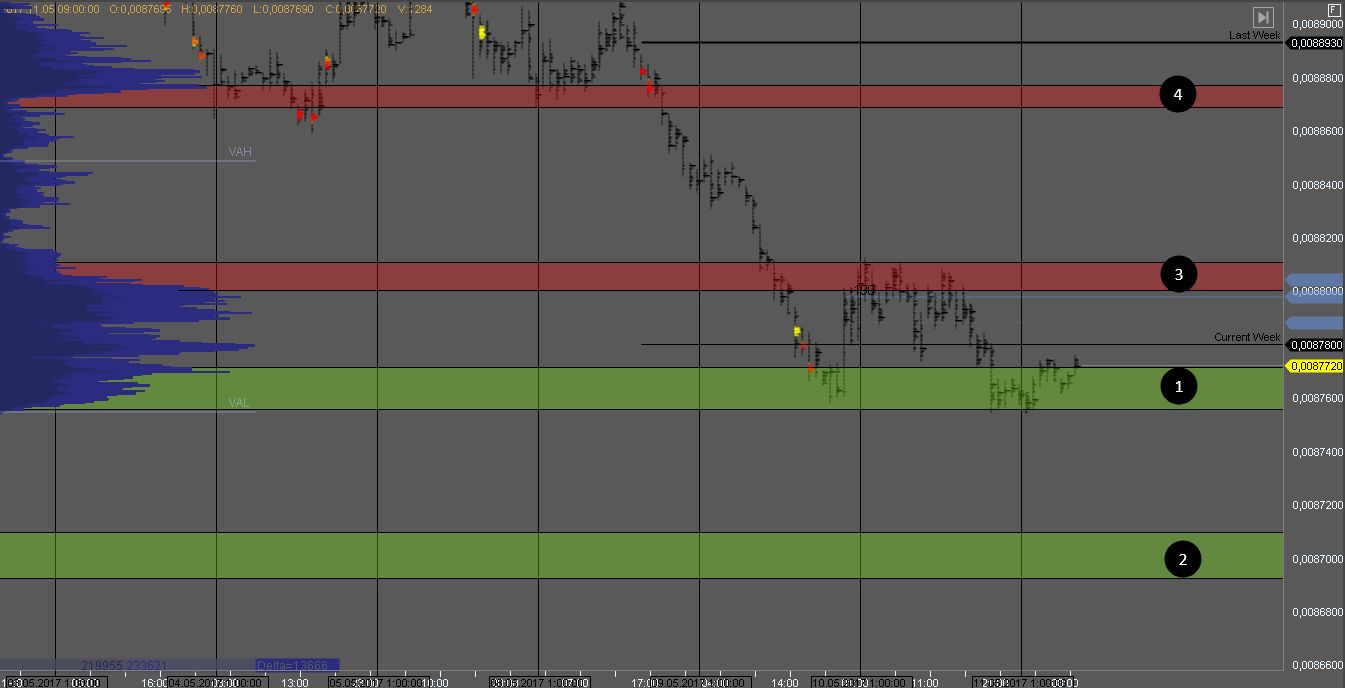The image size is (1345, 688).
Task: Click the scroll-to-latest-bar arrow icon
Action: (x=1263, y=17)
